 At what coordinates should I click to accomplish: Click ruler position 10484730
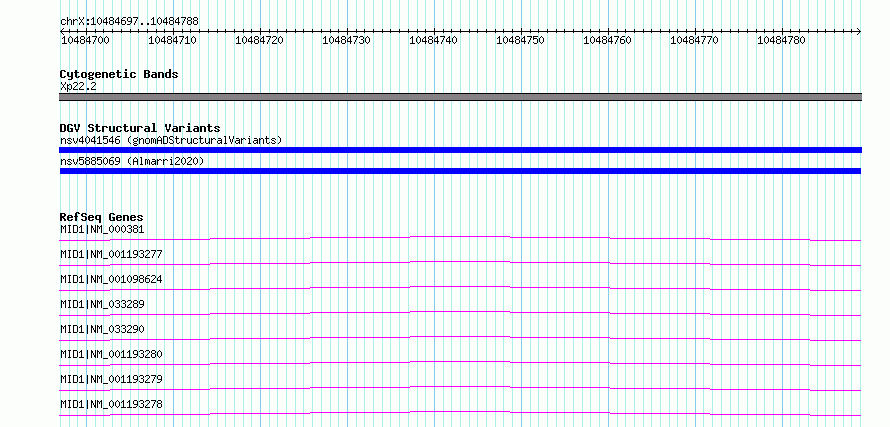pyautogui.click(x=346, y=40)
